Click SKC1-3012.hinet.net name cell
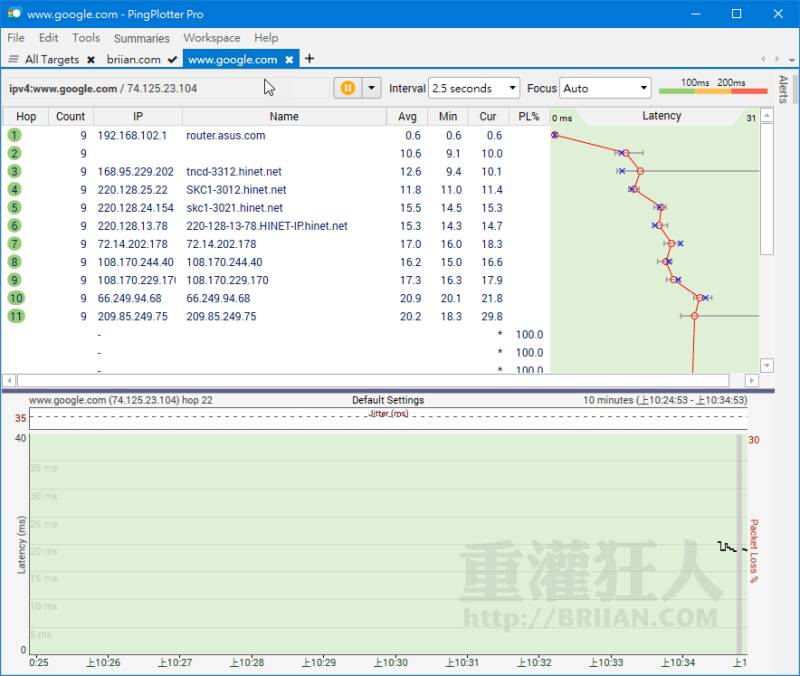This screenshot has width=800, height=676. 236,190
